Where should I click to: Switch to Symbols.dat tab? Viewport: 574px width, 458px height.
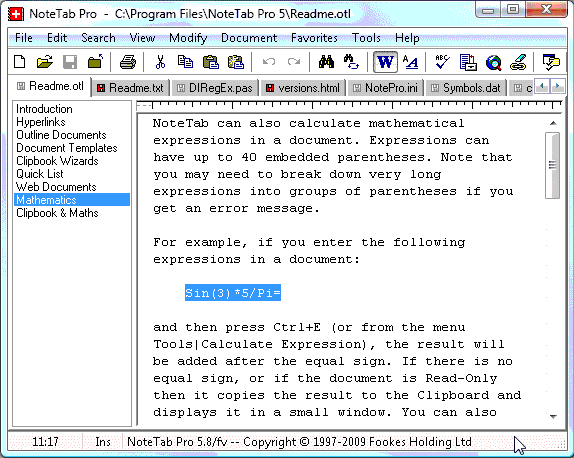[466, 88]
